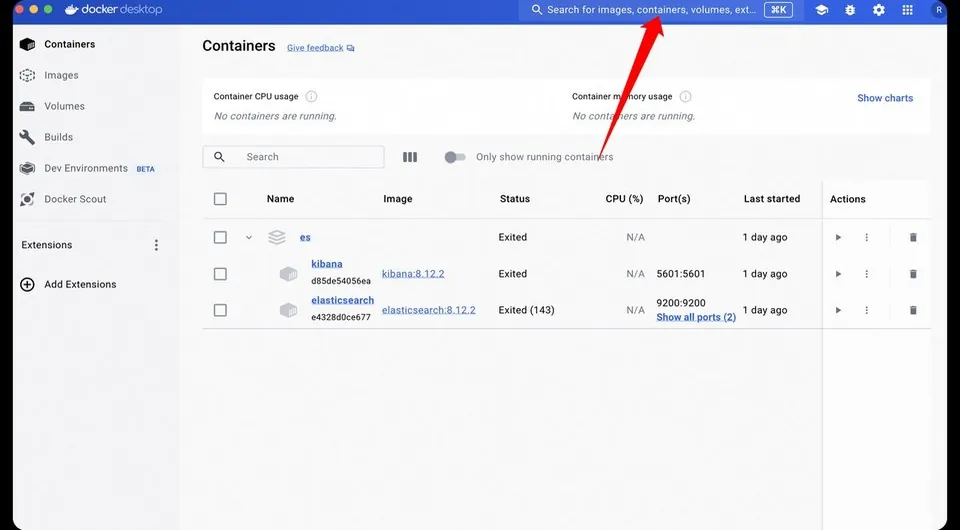
Task: Click the Builds wrench icon
Action: [27, 137]
